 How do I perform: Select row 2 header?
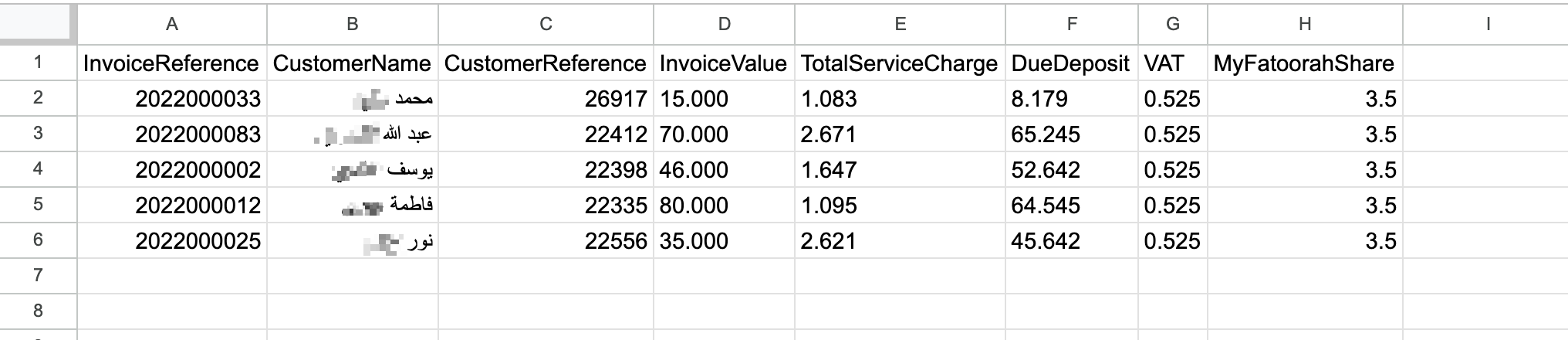tap(39, 98)
